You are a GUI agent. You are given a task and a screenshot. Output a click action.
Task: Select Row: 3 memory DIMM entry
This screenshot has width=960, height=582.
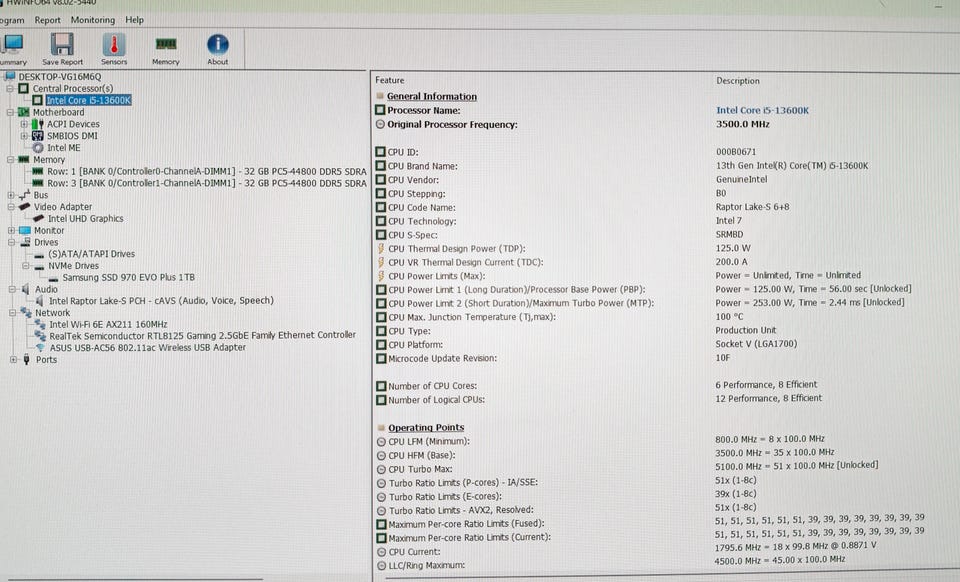click(x=206, y=183)
